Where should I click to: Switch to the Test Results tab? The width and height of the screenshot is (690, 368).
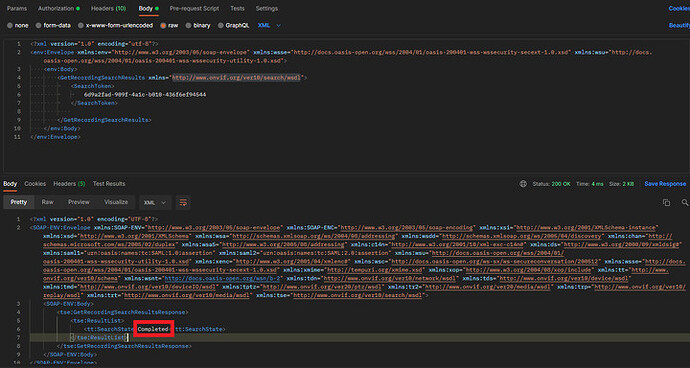(109, 184)
